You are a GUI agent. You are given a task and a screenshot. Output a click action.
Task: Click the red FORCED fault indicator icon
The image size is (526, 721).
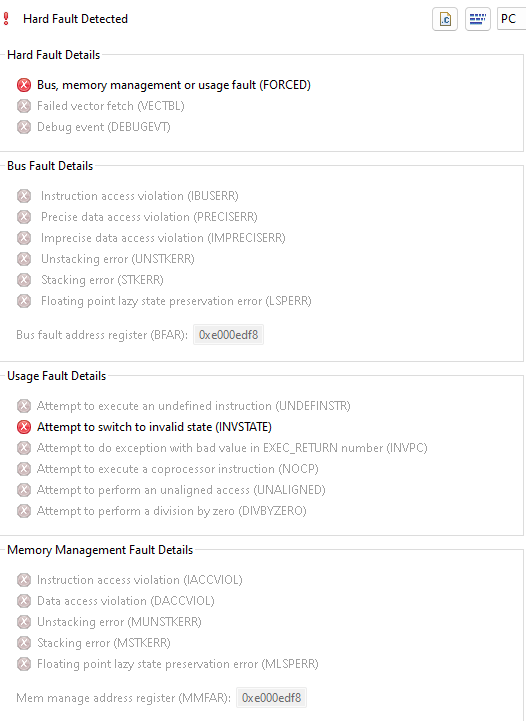24,85
